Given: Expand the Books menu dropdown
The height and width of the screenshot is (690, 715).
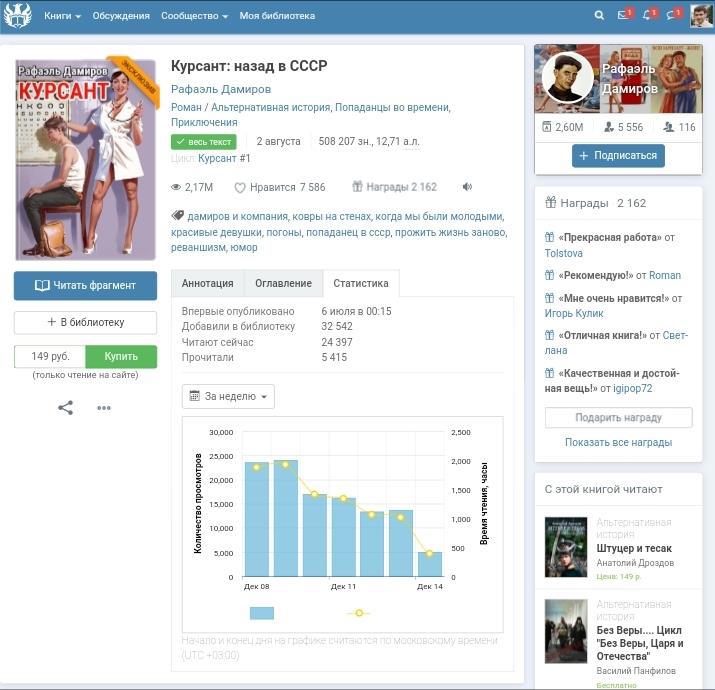Looking at the screenshot, I should pyautogui.click(x=62, y=16).
